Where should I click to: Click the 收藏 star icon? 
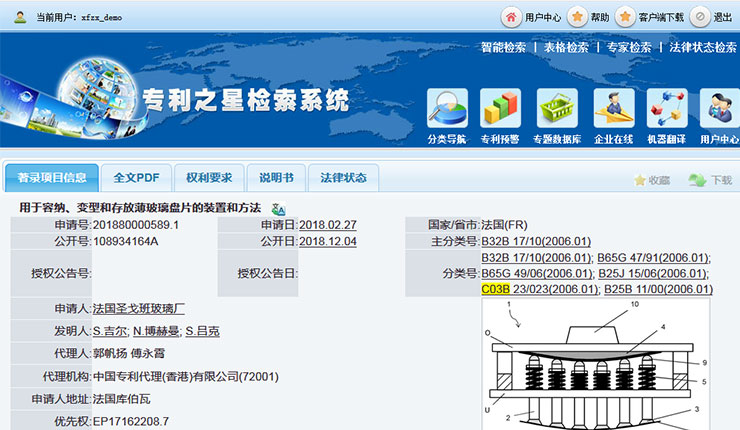(640, 180)
